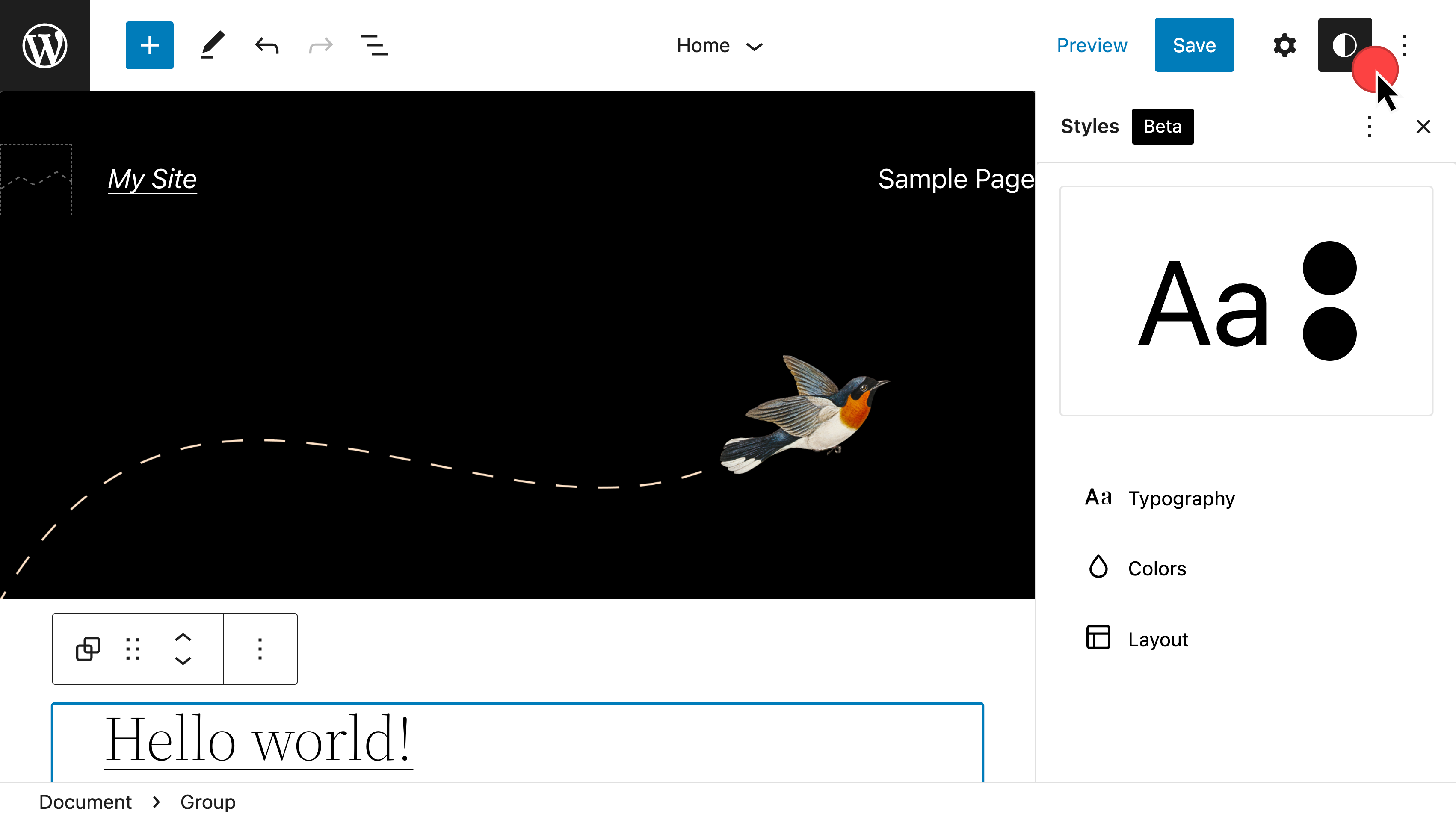Click the drag handle in block toolbar
The image size is (1456, 820).
tap(133, 649)
